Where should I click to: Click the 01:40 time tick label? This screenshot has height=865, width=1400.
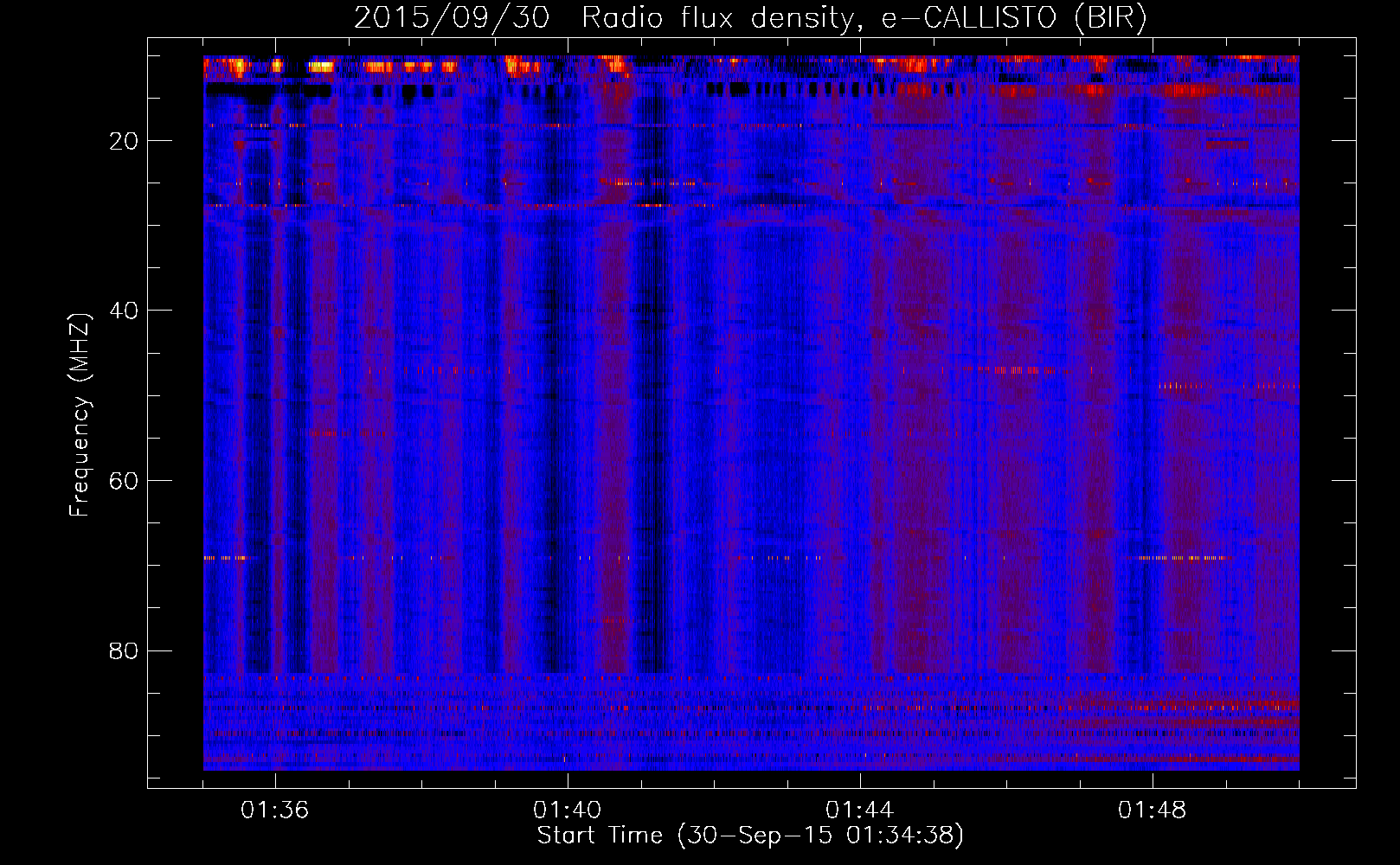coord(568,811)
